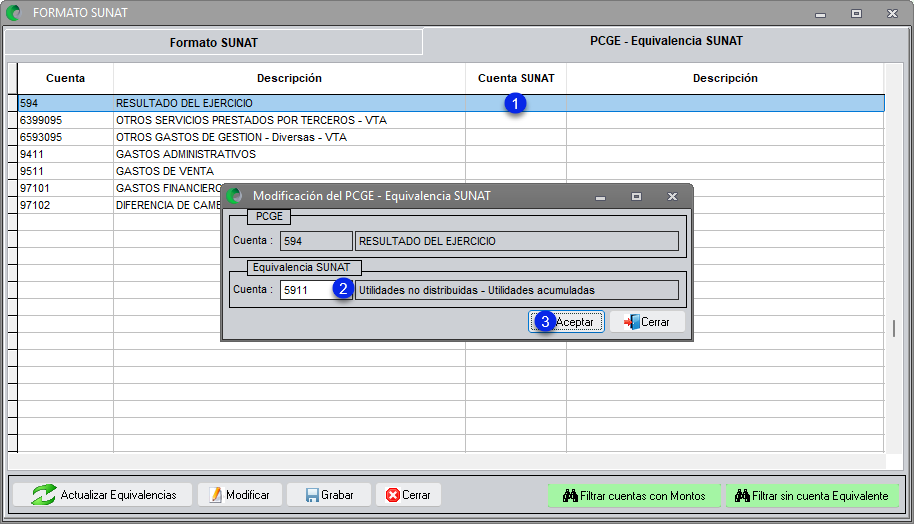Select row 6593095 in the table
914x524 pixels.
coord(451,137)
